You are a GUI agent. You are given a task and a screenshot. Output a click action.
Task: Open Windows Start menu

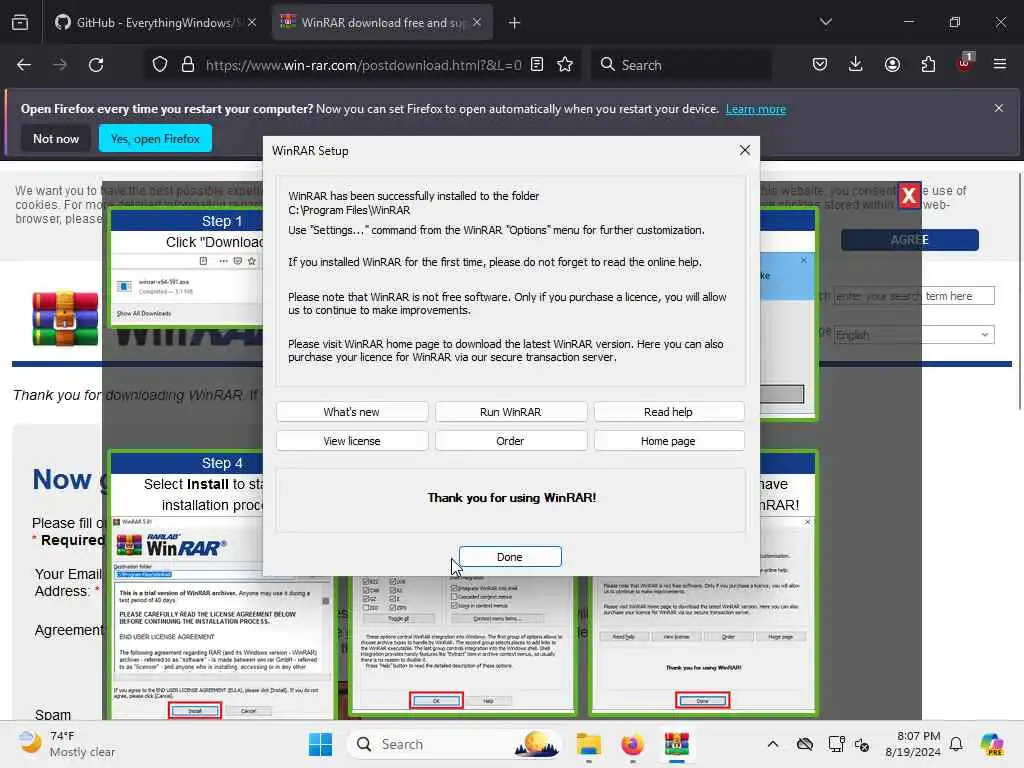[x=320, y=744]
